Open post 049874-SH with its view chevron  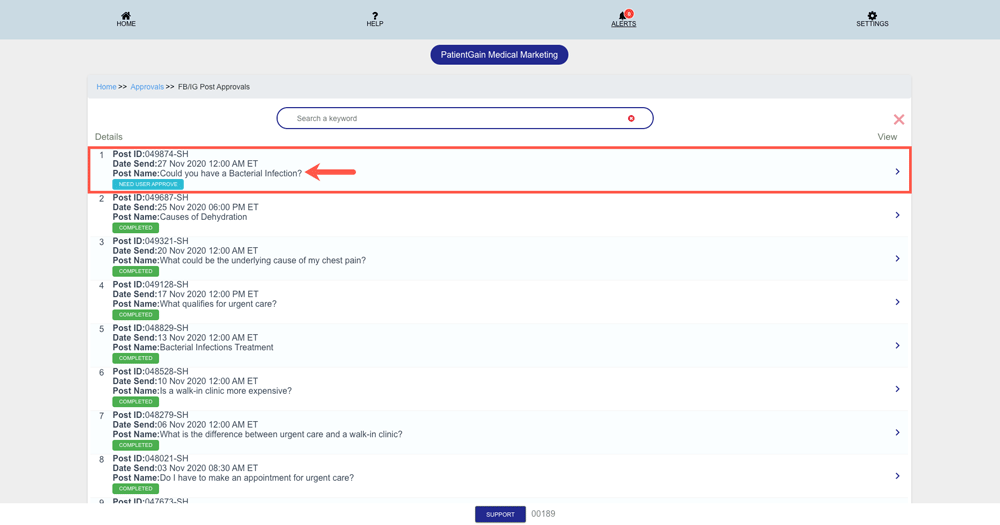click(897, 172)
